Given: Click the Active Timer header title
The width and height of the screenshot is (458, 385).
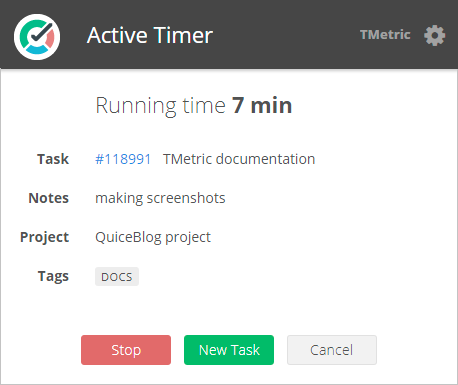Looking at the screenshot, I should point(150,35).
